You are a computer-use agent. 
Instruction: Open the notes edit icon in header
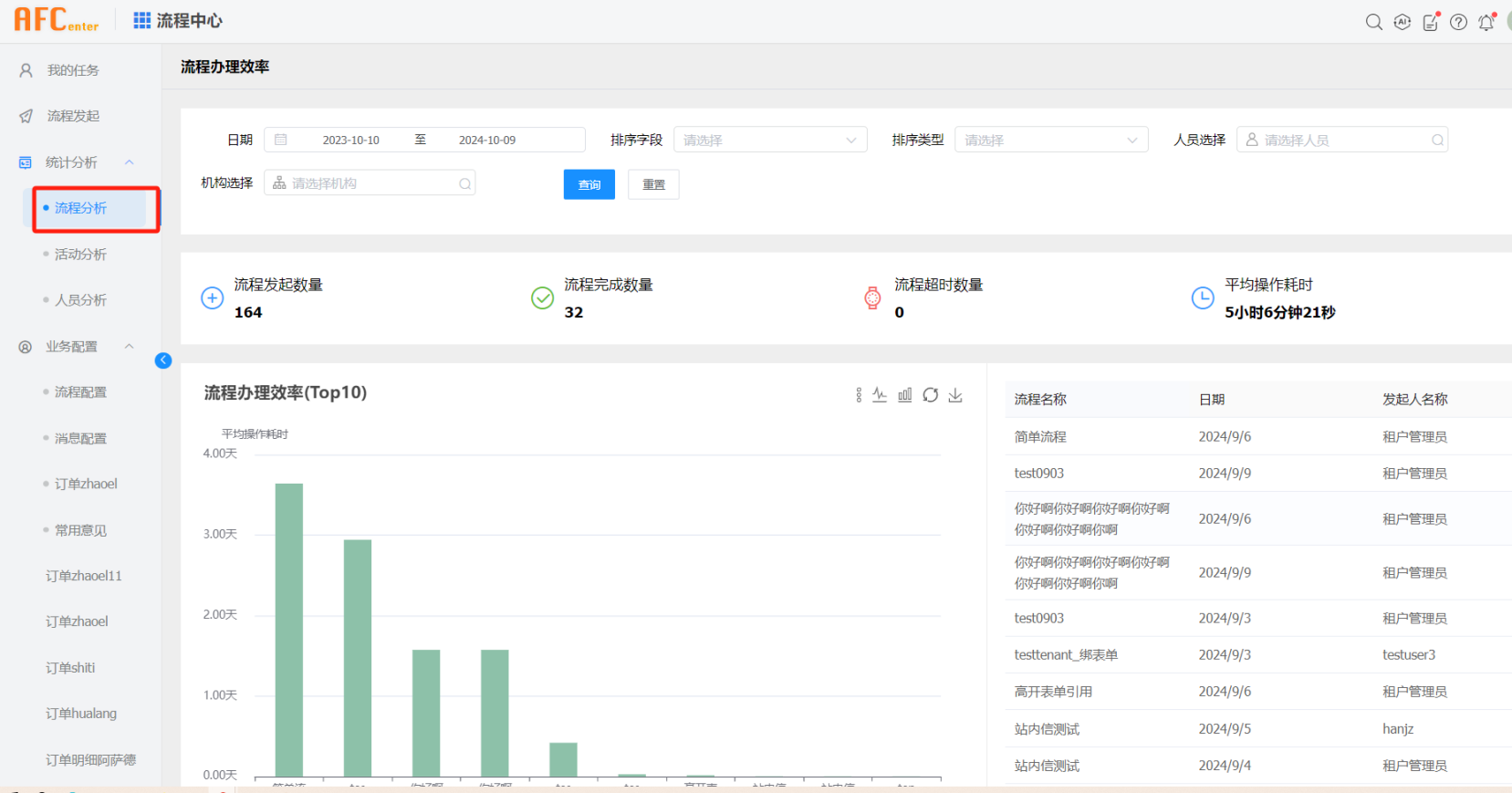point(1431,22)
